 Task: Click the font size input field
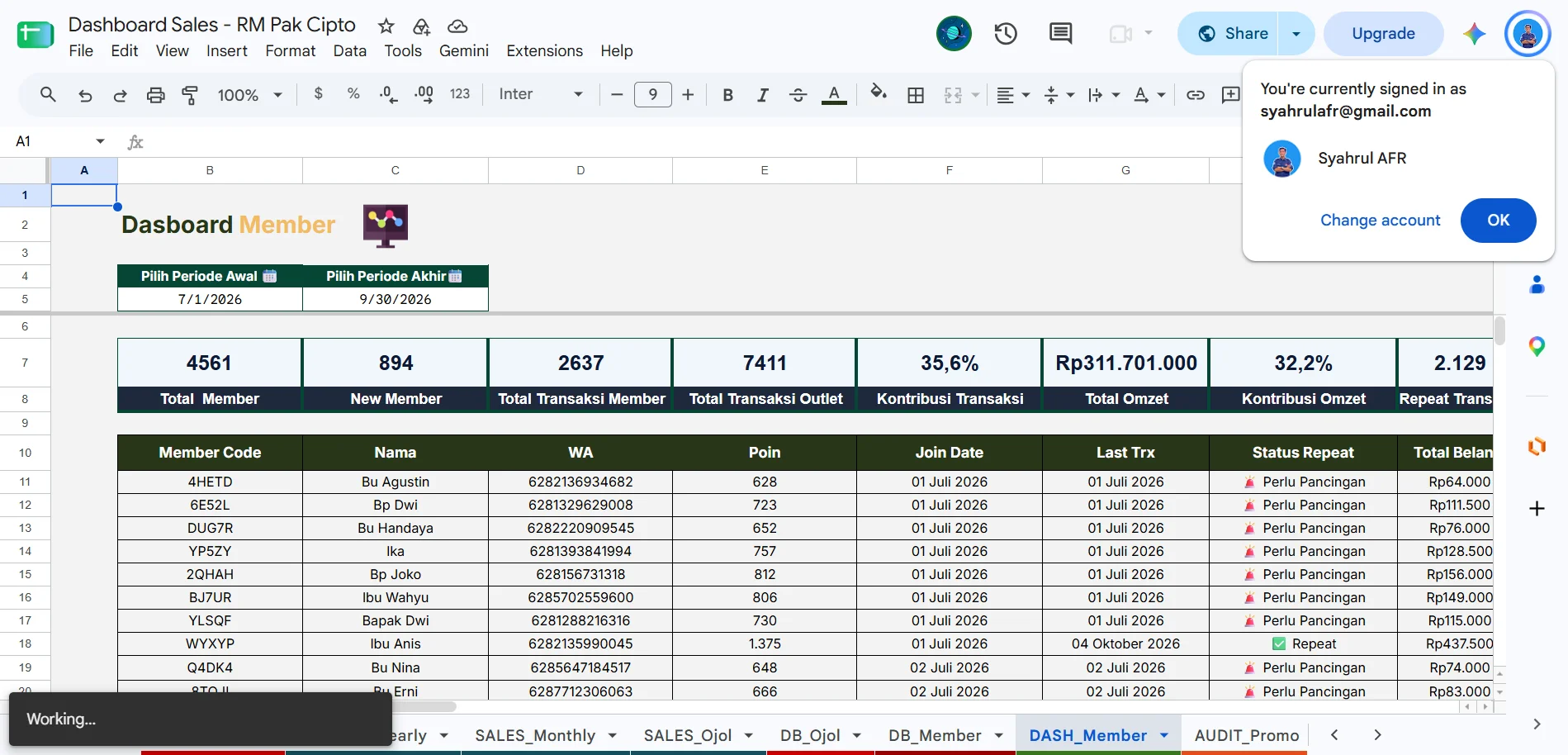(652, 94)
